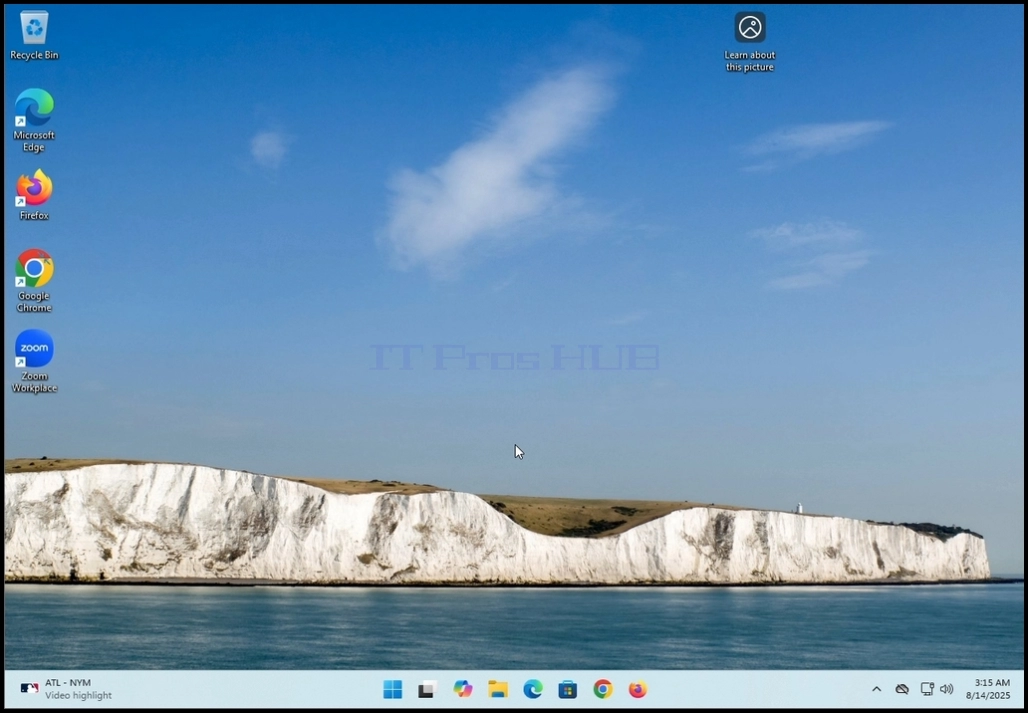Open the Windows Start menu
The width and height of the screenshot is (1028, 713).
click(x=393, y=689)
